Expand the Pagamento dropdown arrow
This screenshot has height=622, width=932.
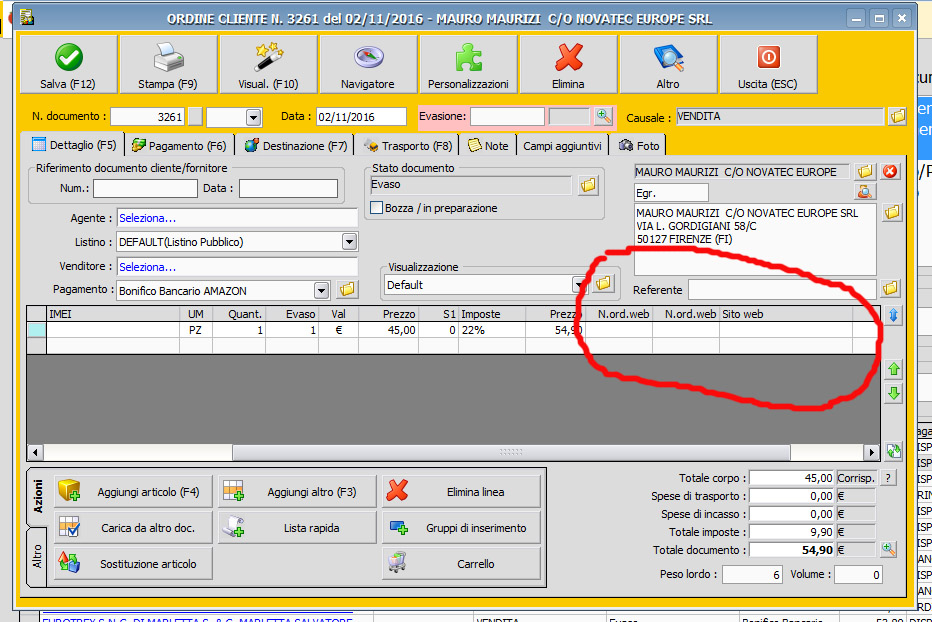(322, 291)
